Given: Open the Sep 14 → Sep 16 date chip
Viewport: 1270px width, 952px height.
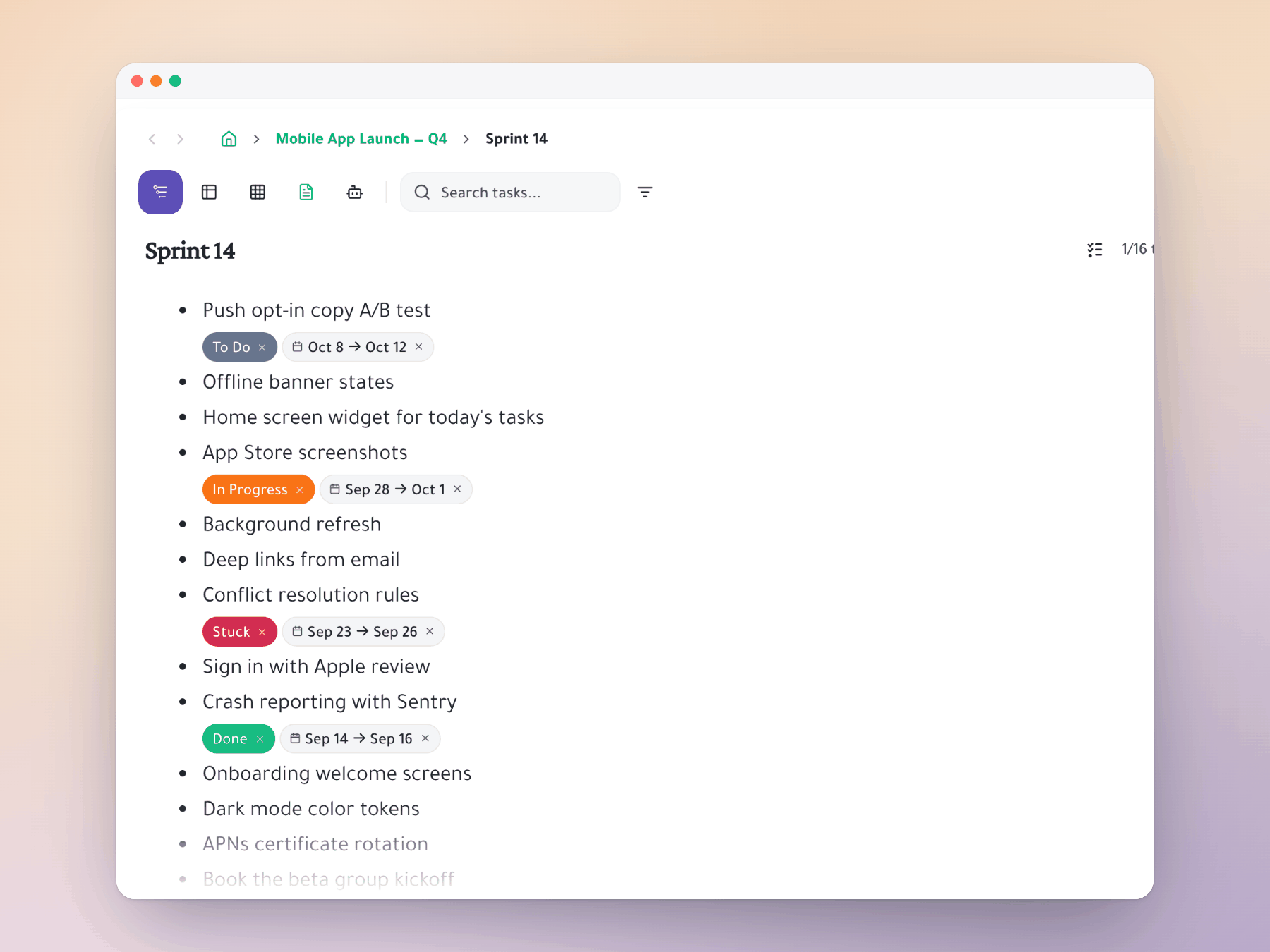Looking at the screenshot, I should [x=358, y=739].
